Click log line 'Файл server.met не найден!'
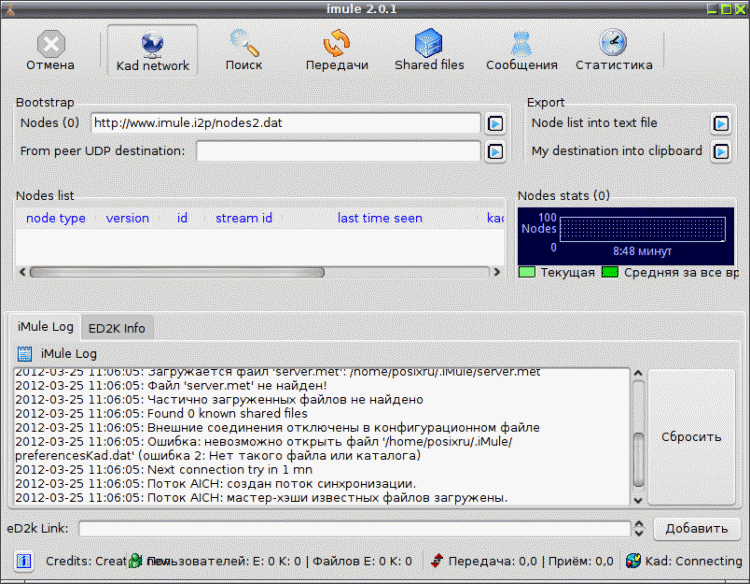Viewport: 750px width, 584px height. click(x=171, y=386)
